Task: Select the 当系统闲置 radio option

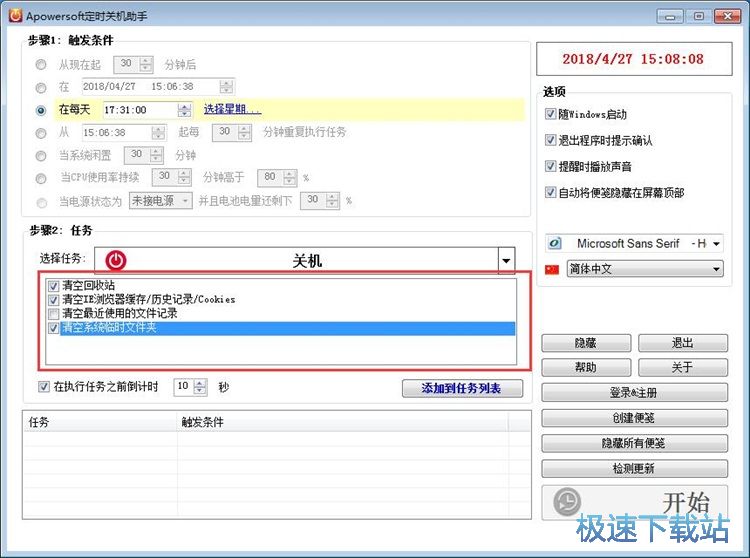Action: click(41, 156)
